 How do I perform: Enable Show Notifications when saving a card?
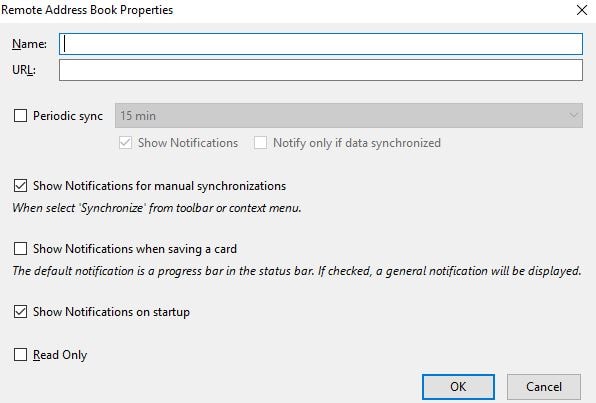point(20,249)
